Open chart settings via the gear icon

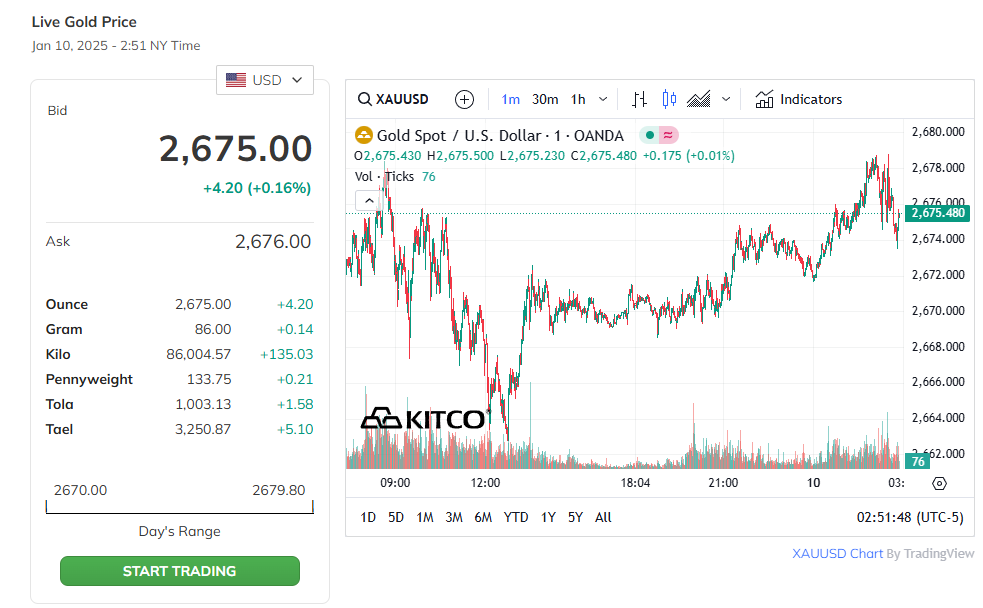click(939, 483)
